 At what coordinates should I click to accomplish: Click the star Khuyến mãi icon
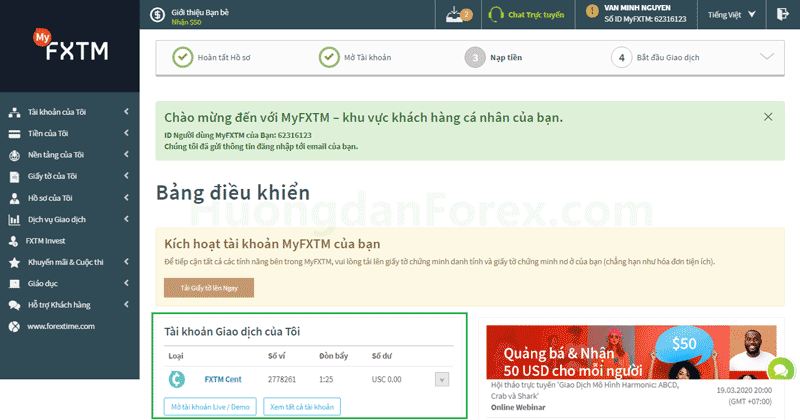click(x=14, y=262)
